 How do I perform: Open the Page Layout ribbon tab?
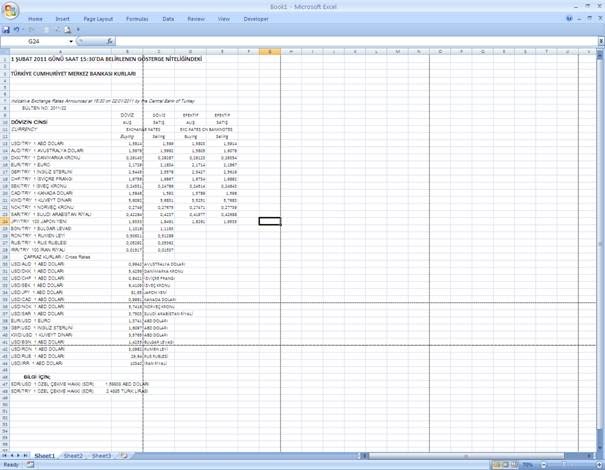coord(98,19)
